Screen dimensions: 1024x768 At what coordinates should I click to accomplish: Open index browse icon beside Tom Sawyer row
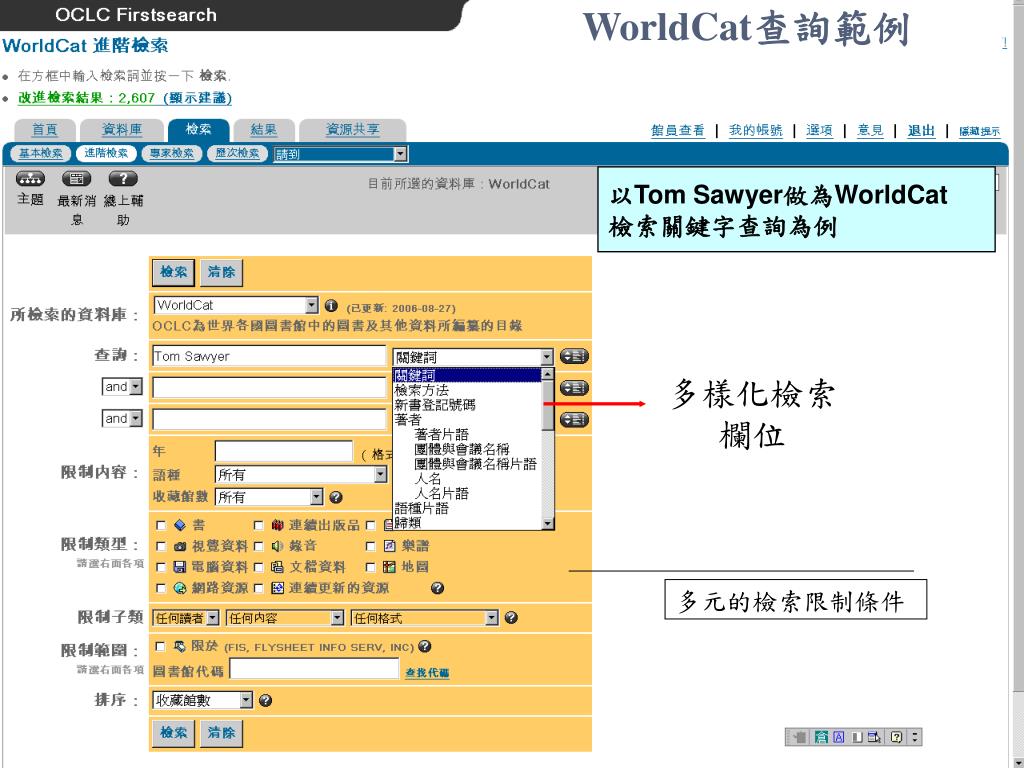574,357
